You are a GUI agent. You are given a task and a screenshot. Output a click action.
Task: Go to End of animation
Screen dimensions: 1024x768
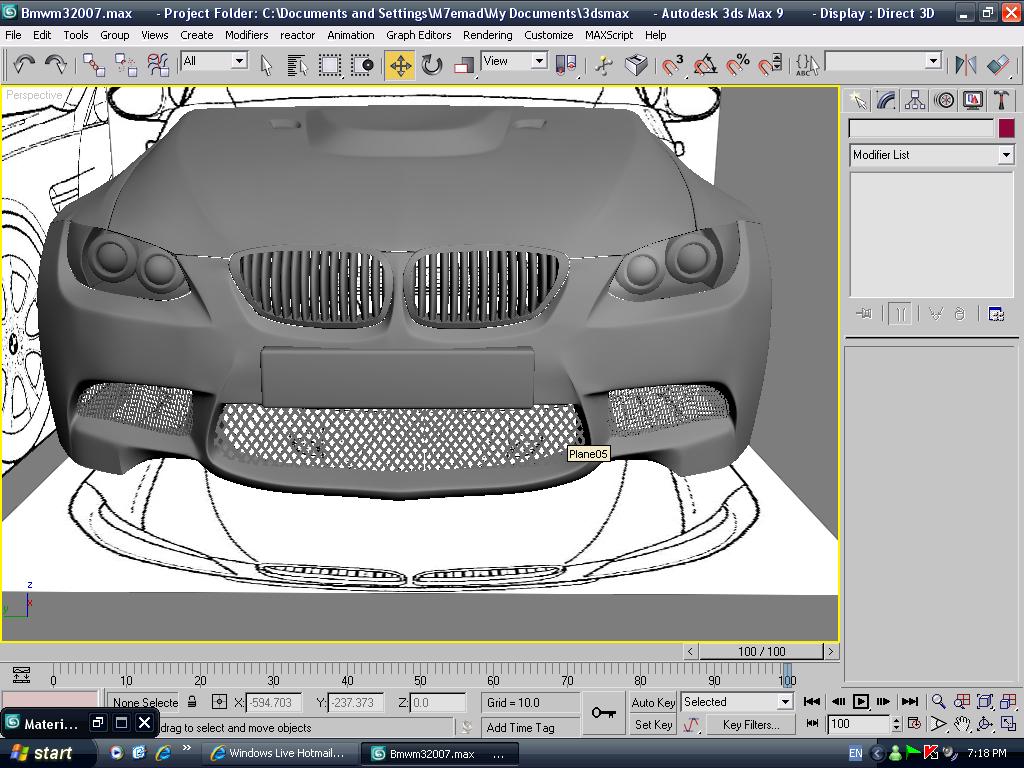point(910,701)
